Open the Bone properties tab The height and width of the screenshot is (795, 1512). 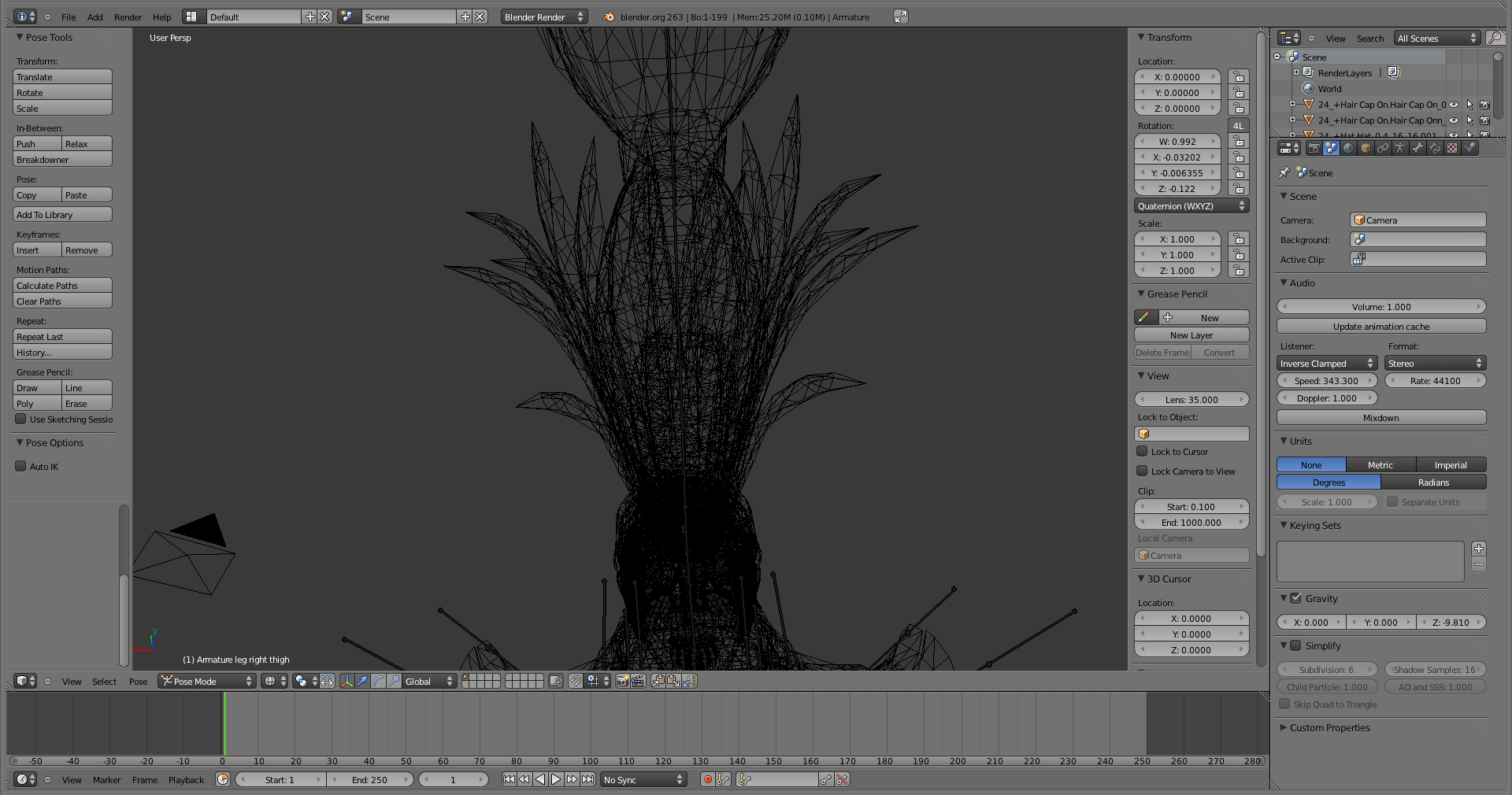point(1417,148)
